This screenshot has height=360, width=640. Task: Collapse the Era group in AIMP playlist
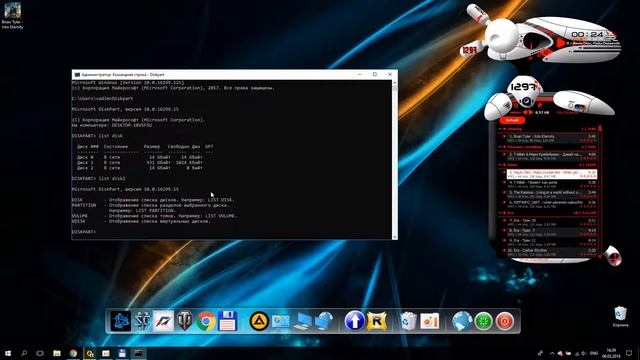coord(500,213)
